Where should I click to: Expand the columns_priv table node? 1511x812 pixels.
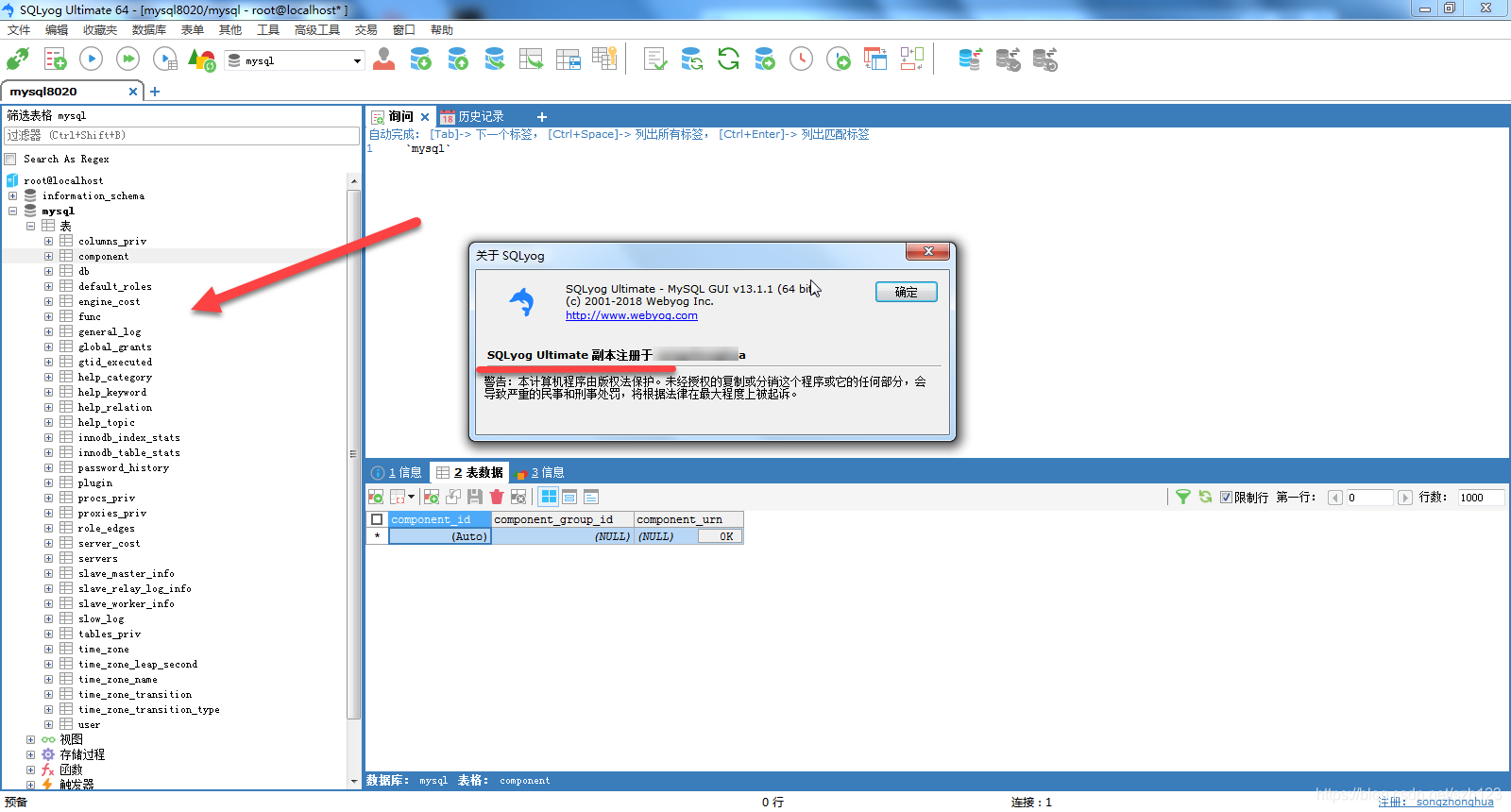click(x=49, y=242)
